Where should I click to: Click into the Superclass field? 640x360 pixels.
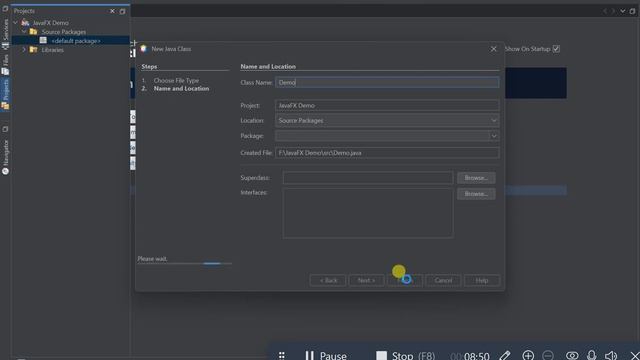368,178
